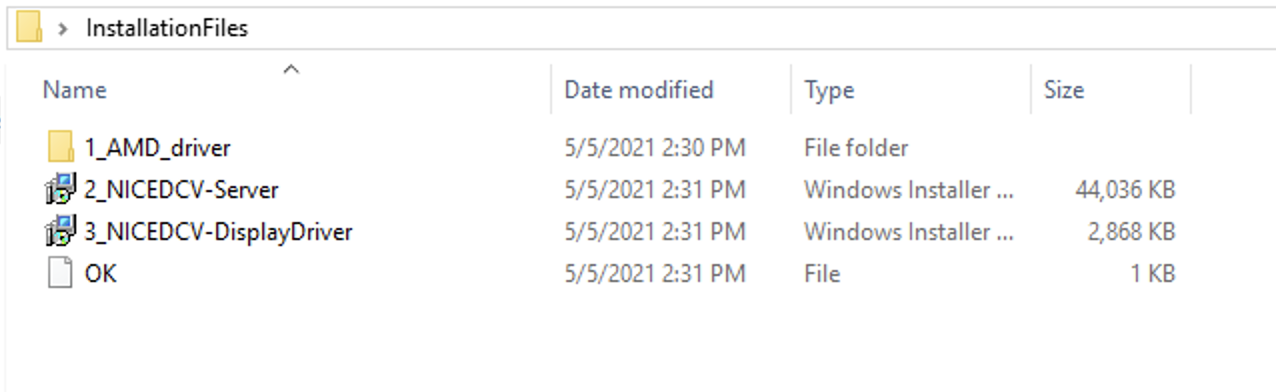Click the folder icon in address bar
This screenshot has width=1276, height=392.
click(x=29, y=27)
